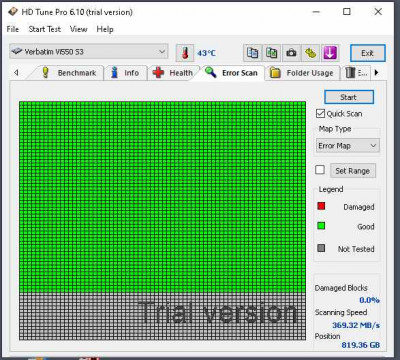
Task: Click the Exit button
Action: [x=368, y=53]
